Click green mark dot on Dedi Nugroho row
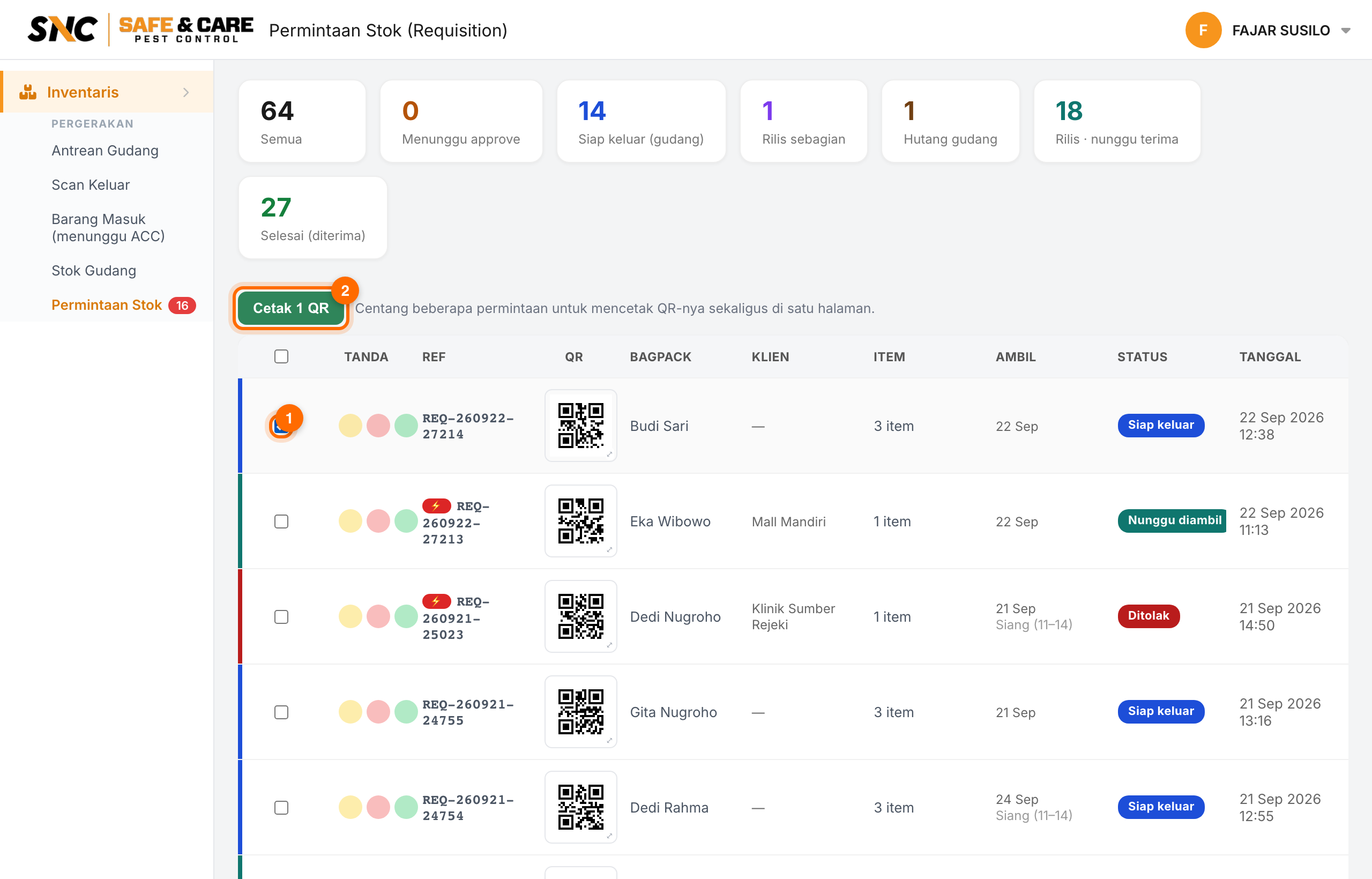This screenshot has height=879, width=1372. point(406,616)
